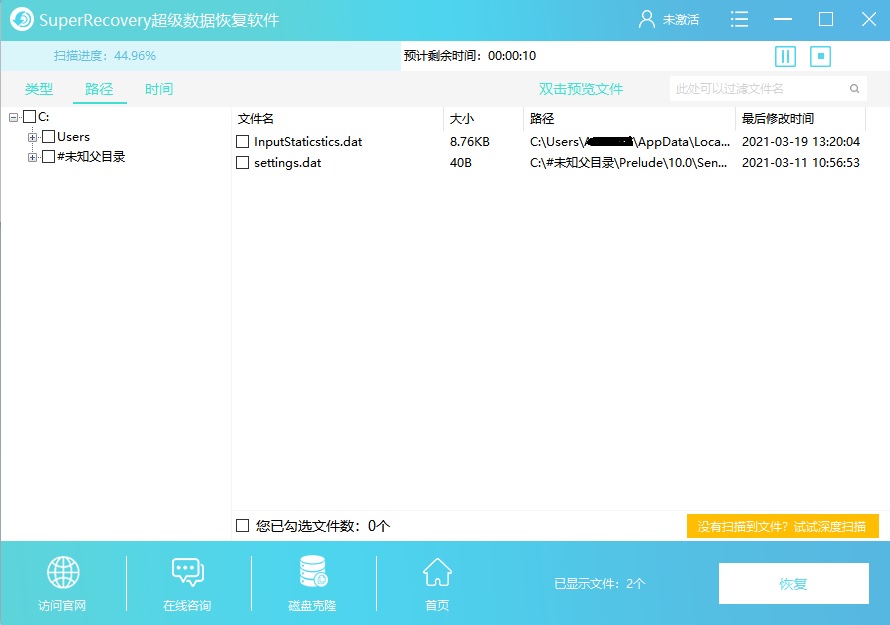
Task: Select the Users folder label
Action: 73,137
